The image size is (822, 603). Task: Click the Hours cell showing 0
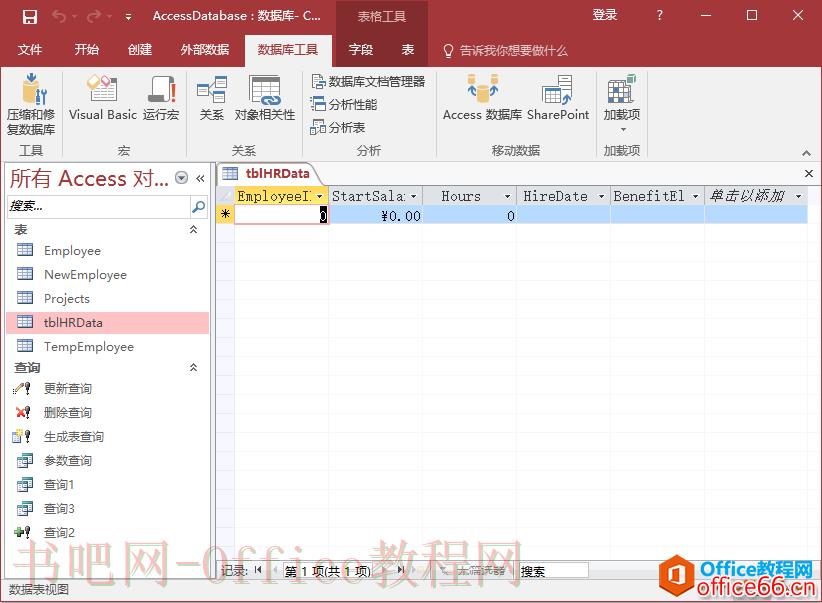click(469, 216)
